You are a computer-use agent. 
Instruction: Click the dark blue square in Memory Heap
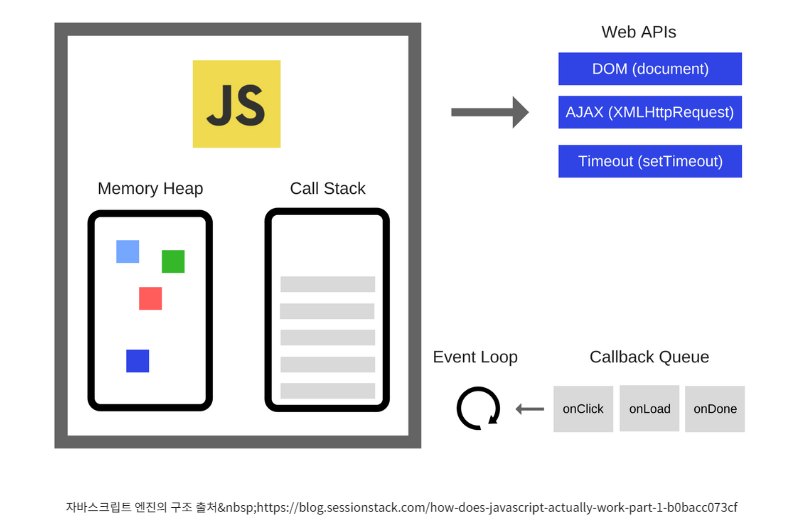pos(137,361)
